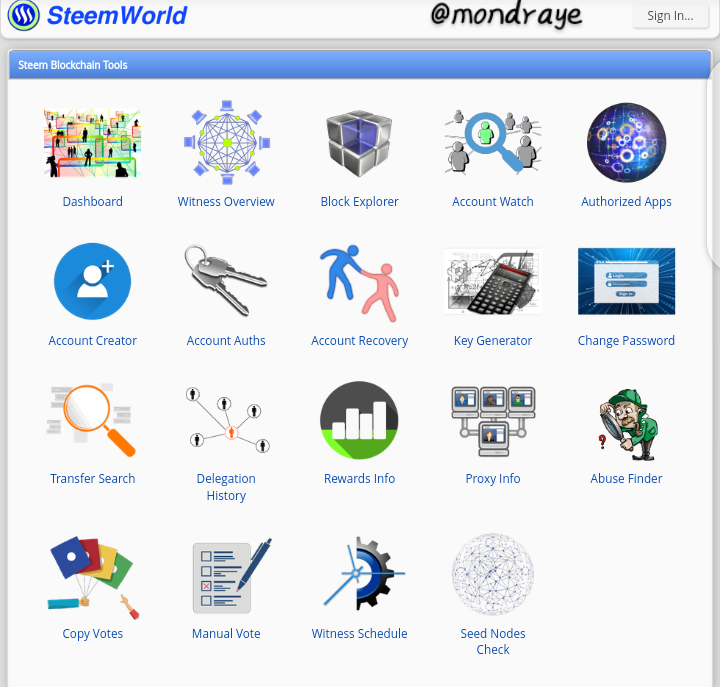Click the Witness Overview network icon

tap(226, 142)
